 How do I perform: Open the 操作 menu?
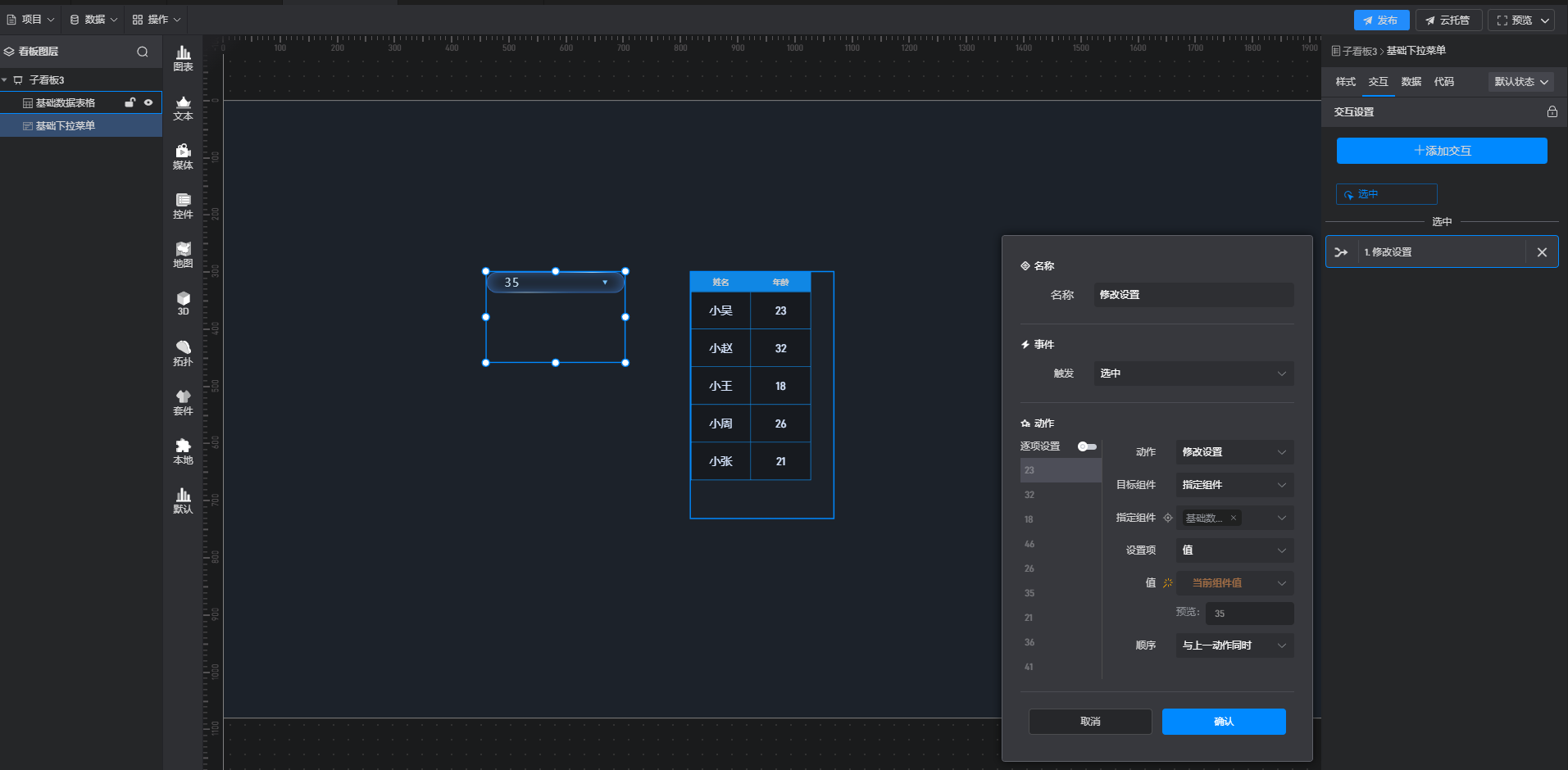(157, 20)
